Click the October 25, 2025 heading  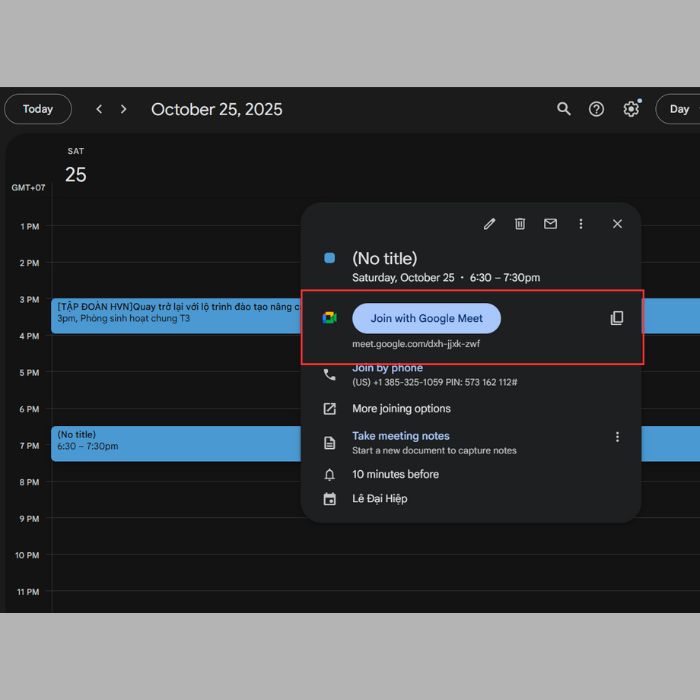click(217, 109)
